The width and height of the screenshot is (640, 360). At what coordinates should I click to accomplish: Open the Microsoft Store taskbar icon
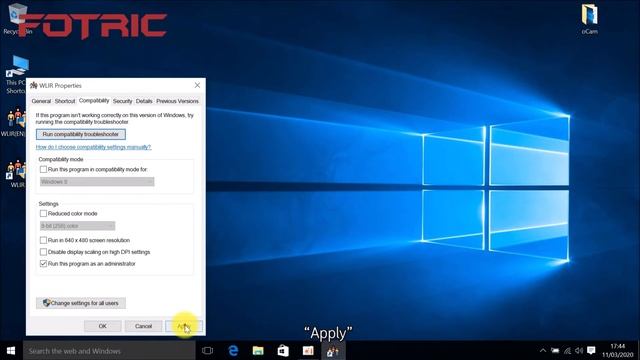[x=283, y=351]
